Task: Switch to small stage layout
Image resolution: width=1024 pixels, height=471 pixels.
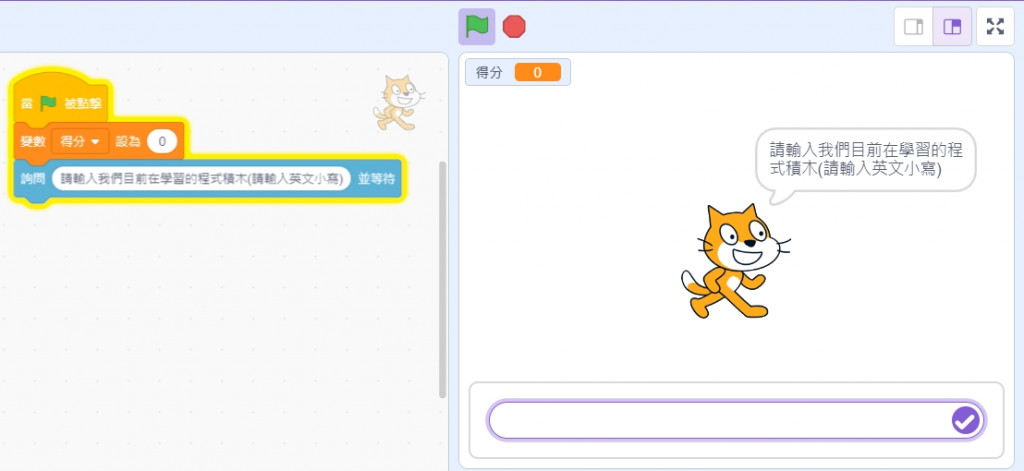Action: point(913,27)
